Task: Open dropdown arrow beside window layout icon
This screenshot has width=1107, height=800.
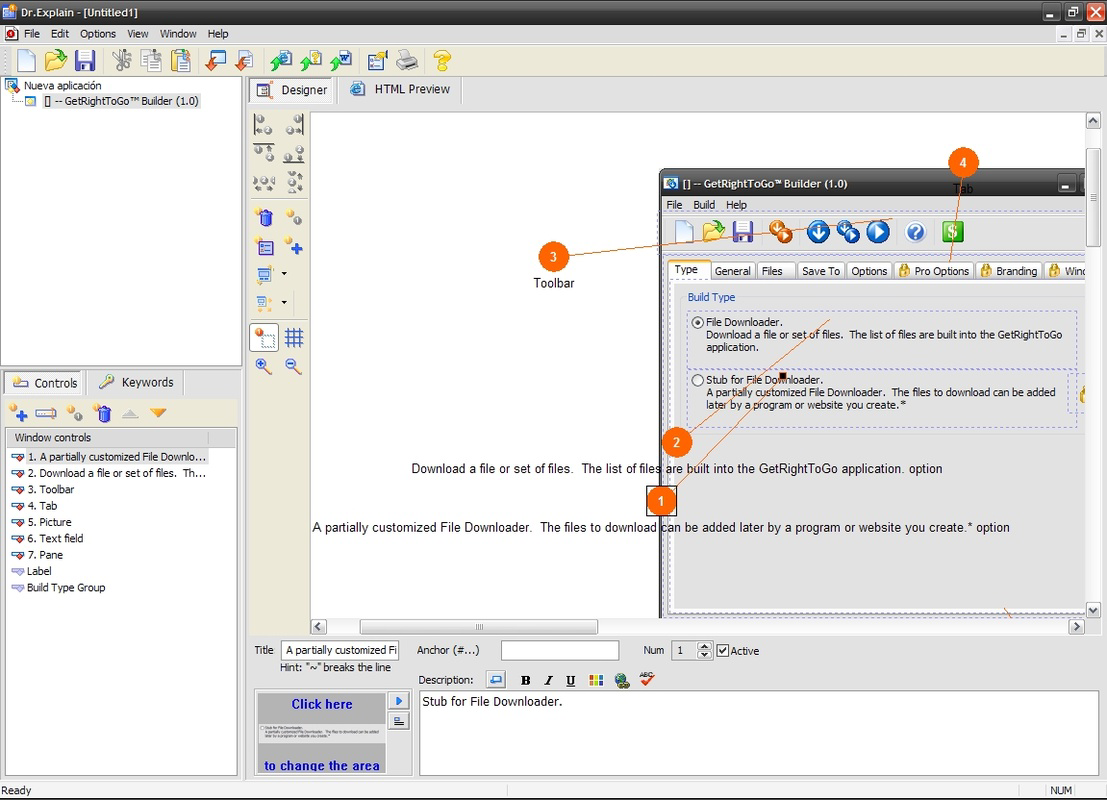Action: pos(285,273)
